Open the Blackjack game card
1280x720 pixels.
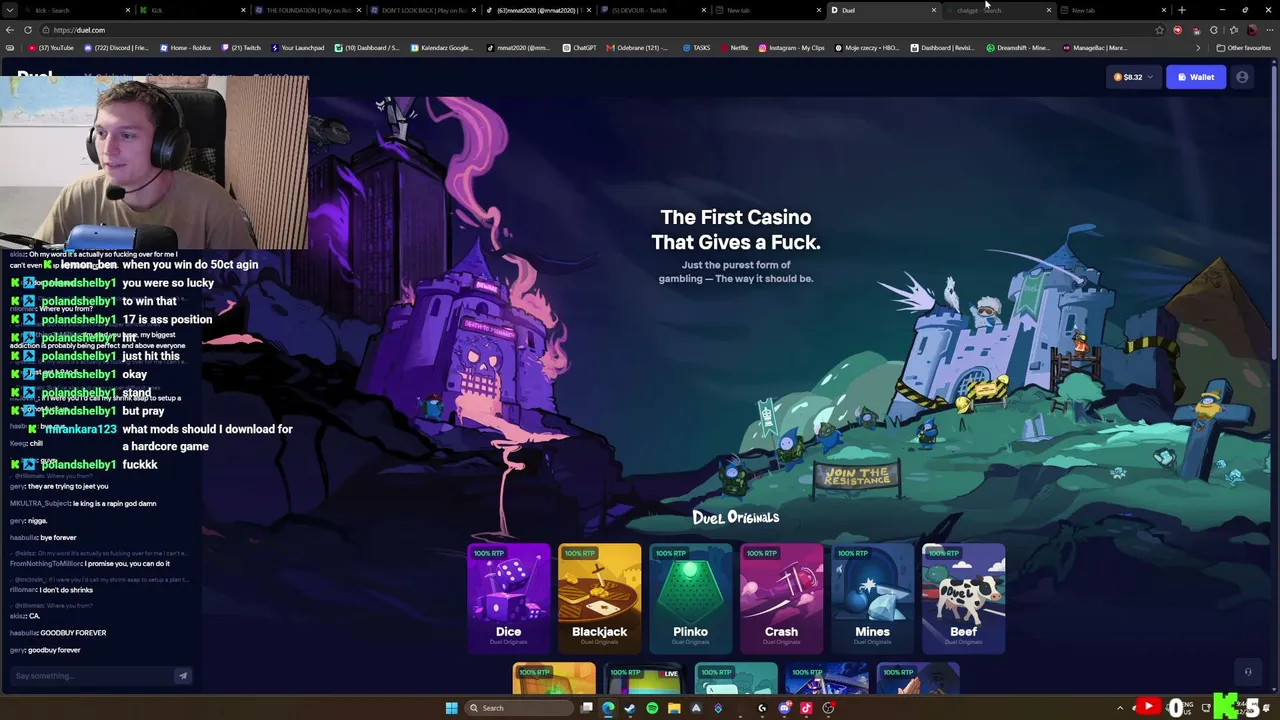pyautogui.click(x=599, y=598)
